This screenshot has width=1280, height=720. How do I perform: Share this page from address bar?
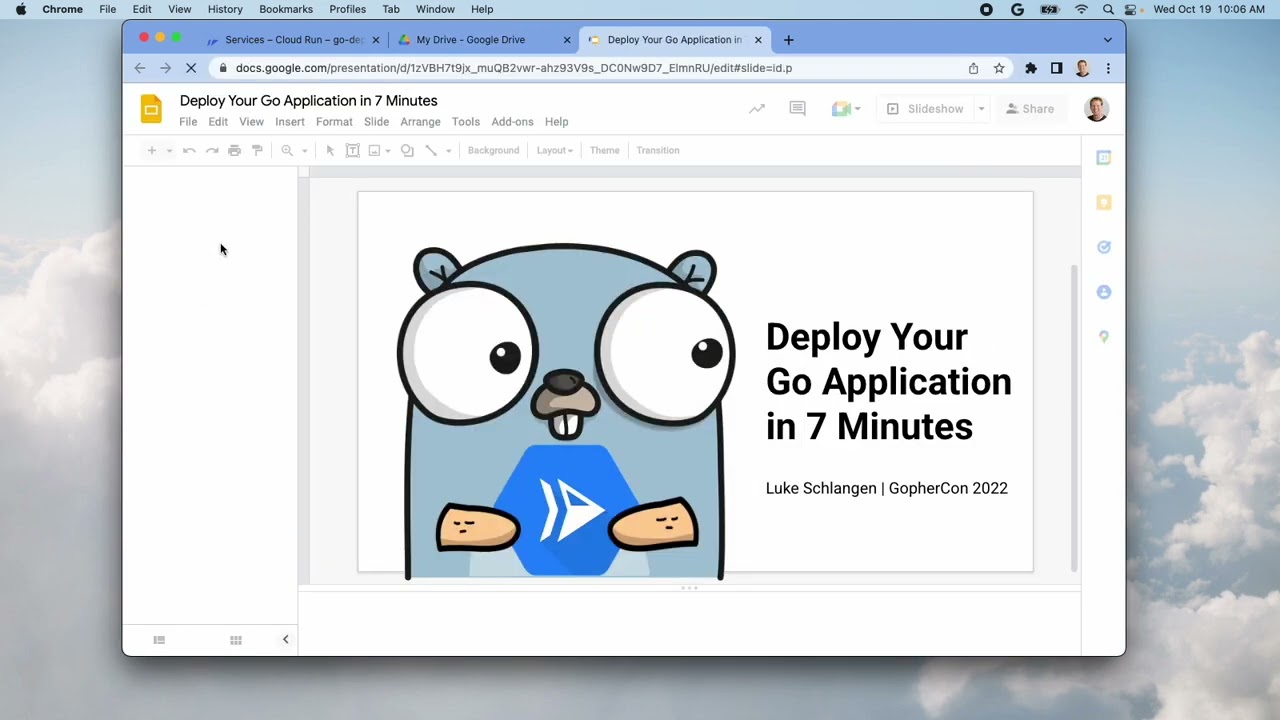coord(973,68)
